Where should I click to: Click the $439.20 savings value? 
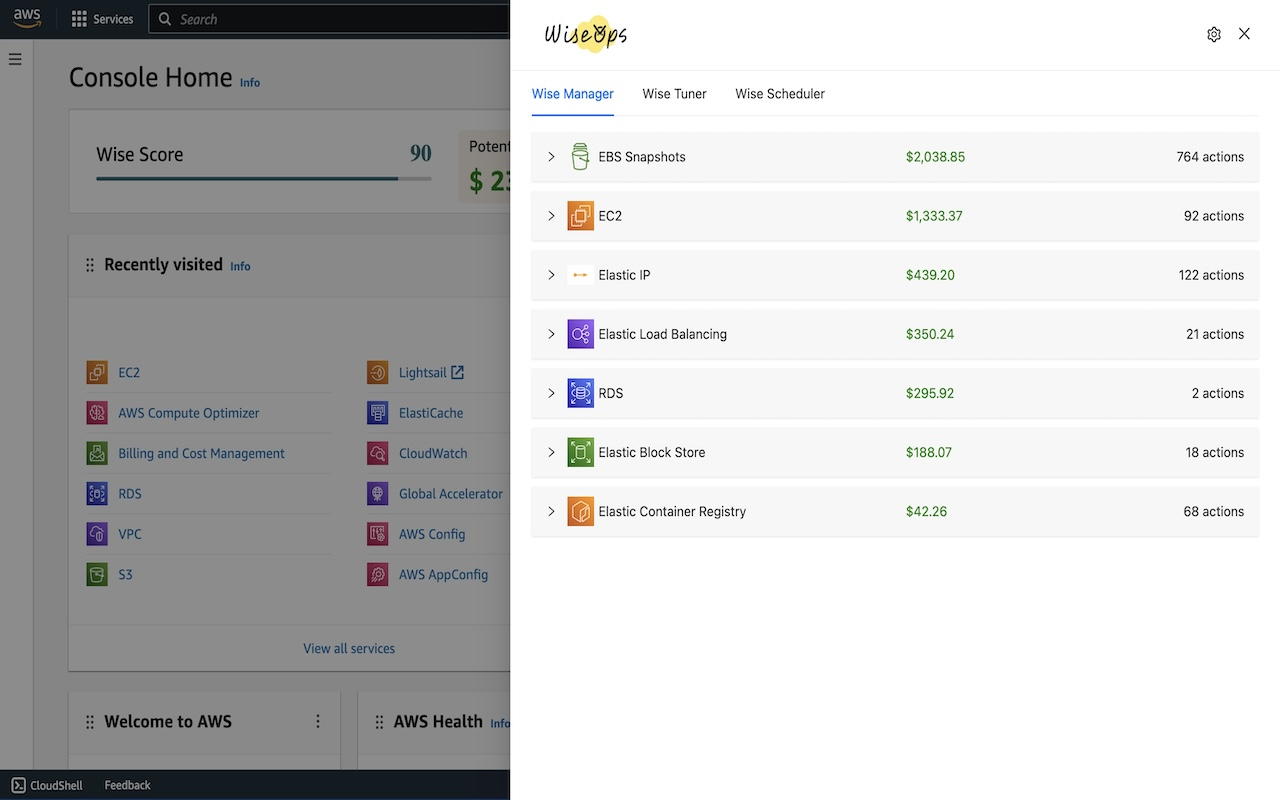point(930,275)
